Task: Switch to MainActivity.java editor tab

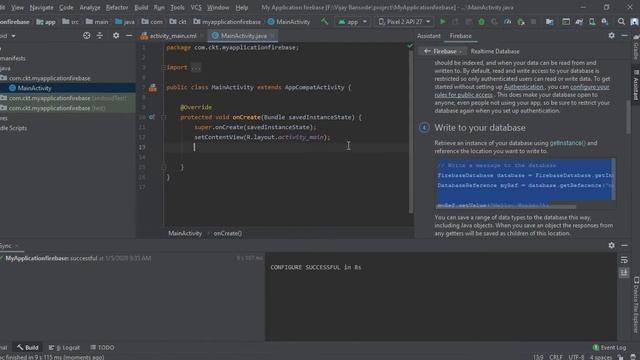Action: pyautogui.click(x=244, y=36)
